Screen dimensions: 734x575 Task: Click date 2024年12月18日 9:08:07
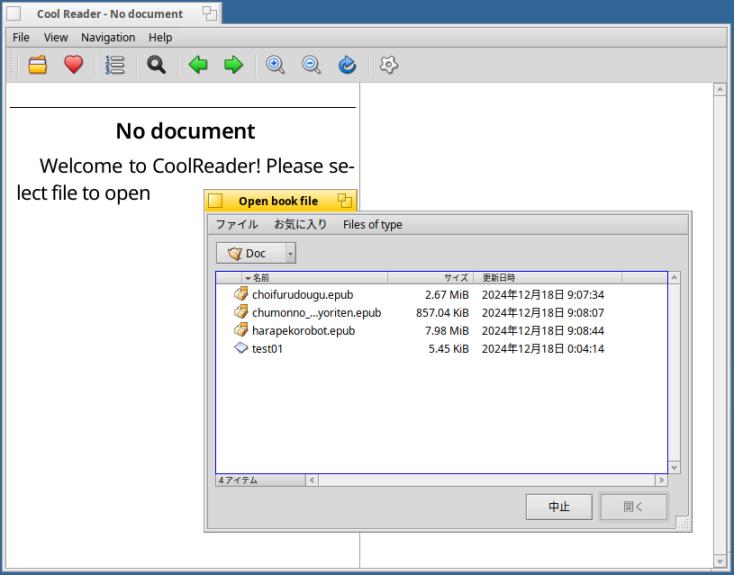(543, 312)
